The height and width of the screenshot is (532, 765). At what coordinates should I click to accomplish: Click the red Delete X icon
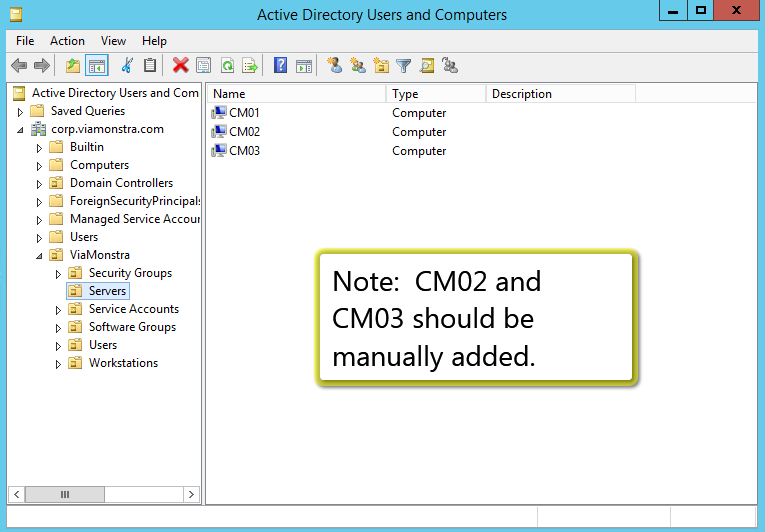click(180, 66)
